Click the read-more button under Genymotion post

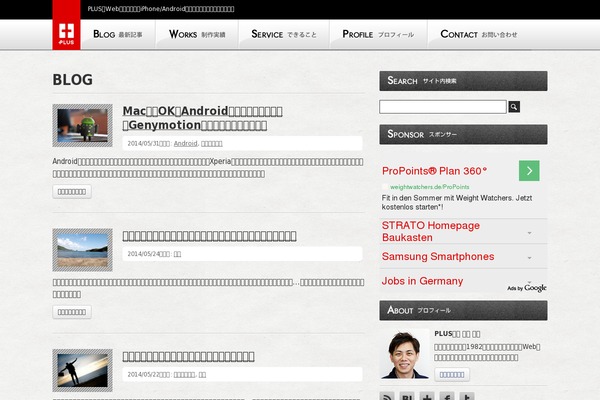click(72, 192)
